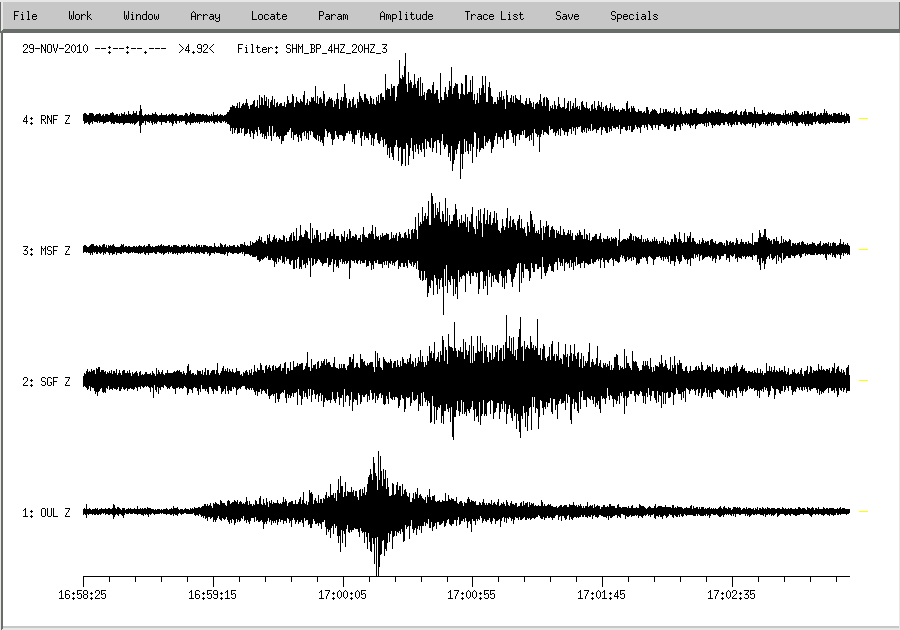Open the Specials menu
Viewport: 900px width, 630px height.
point(634,16)
